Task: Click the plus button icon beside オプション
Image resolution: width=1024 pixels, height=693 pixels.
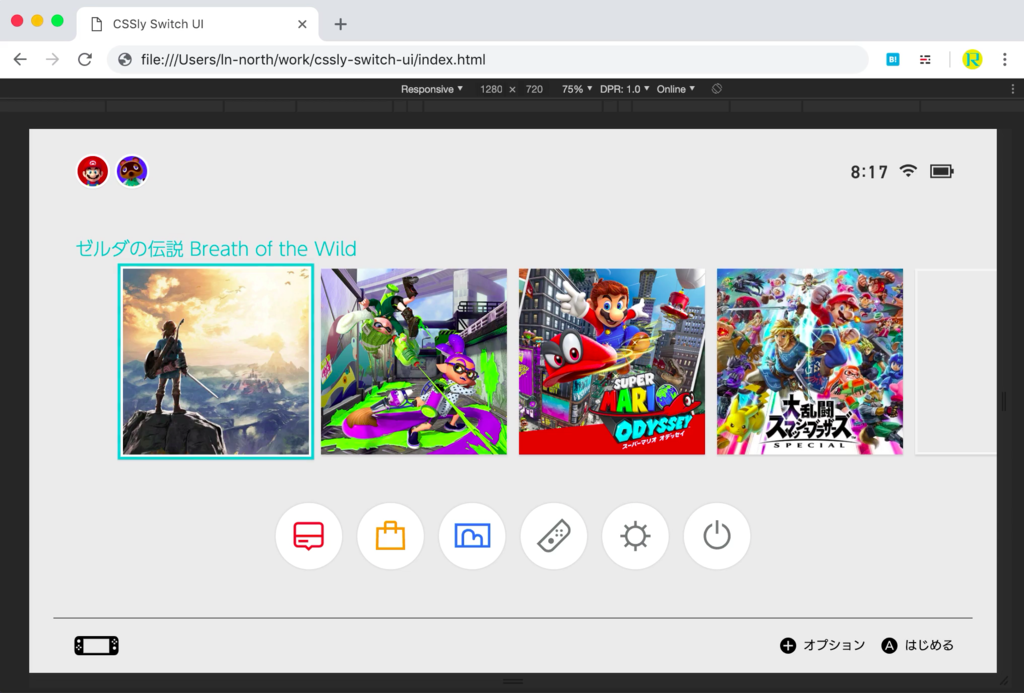Action: point(788,645)
